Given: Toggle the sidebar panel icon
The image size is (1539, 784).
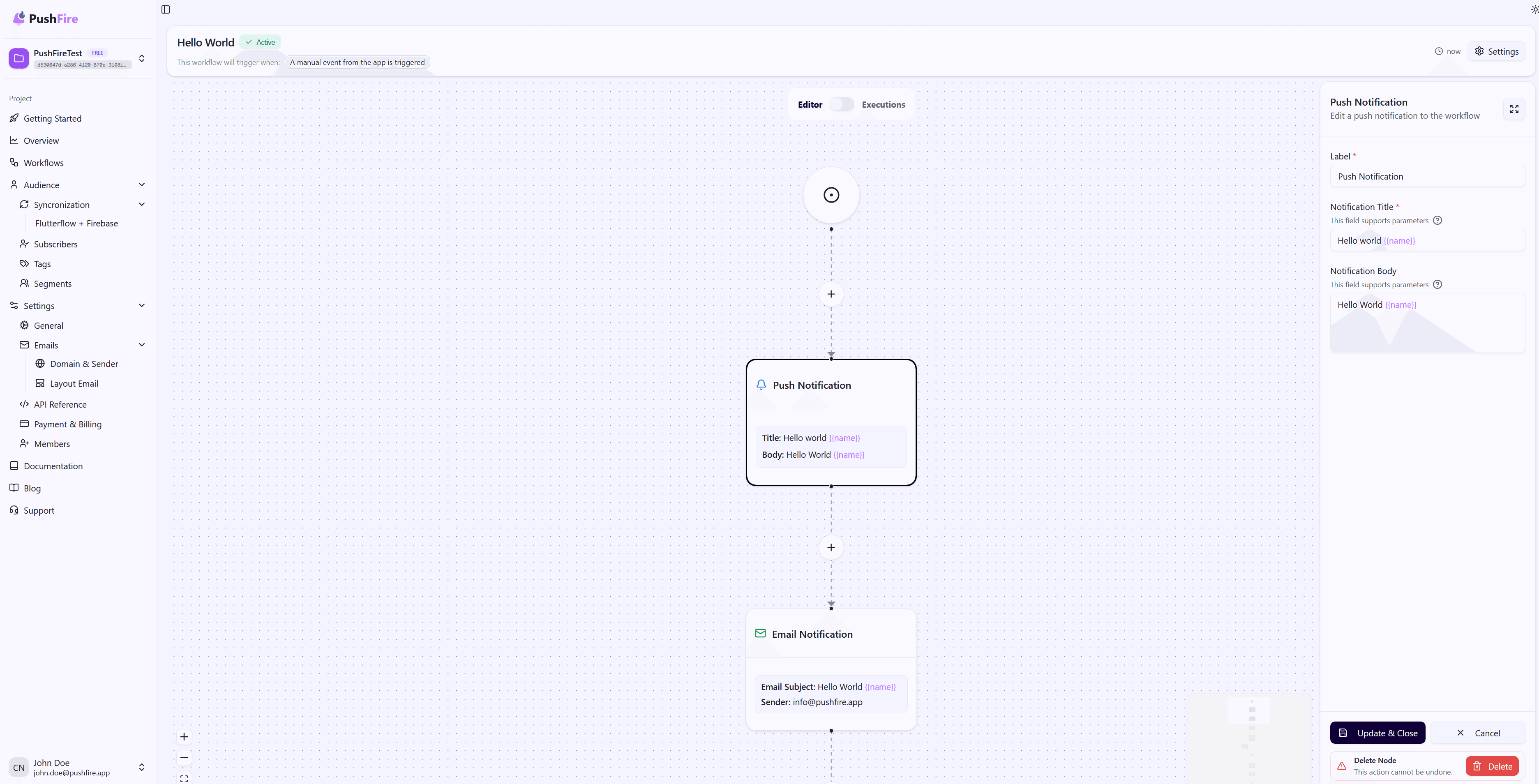Looking at the screenshot, I should pos(166,9).
